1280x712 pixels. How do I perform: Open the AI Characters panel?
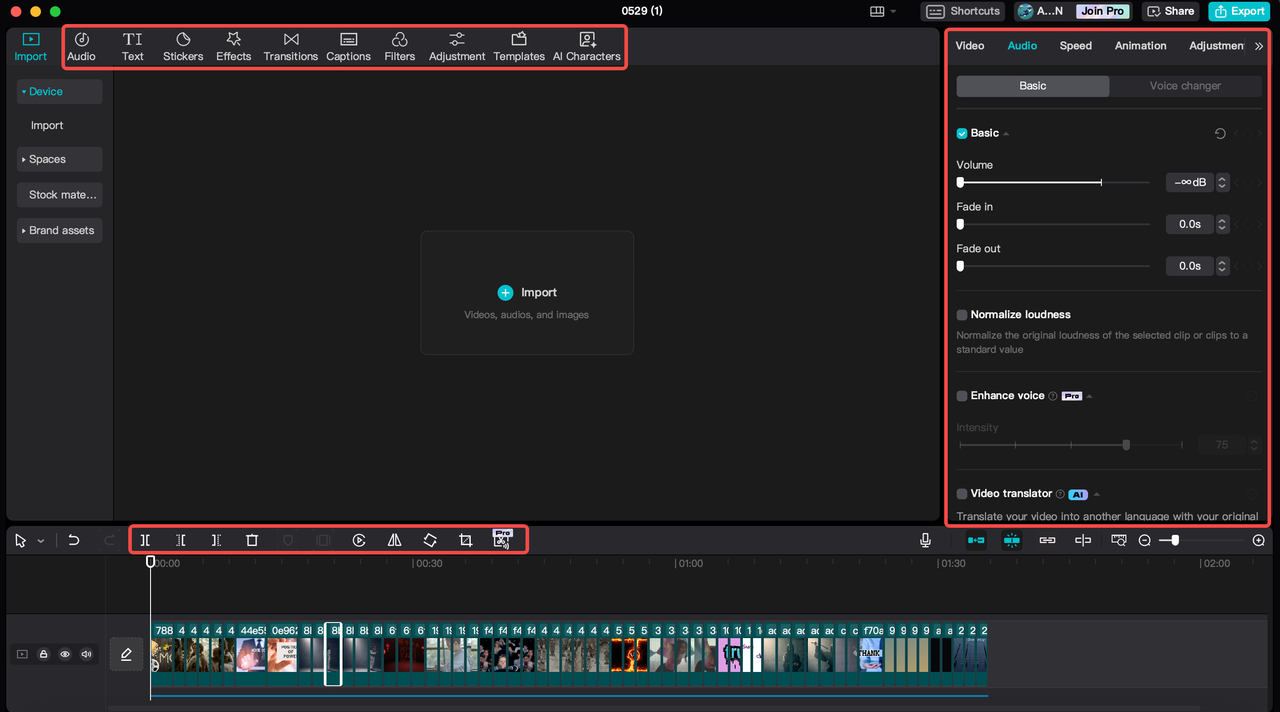coord(587,46)
